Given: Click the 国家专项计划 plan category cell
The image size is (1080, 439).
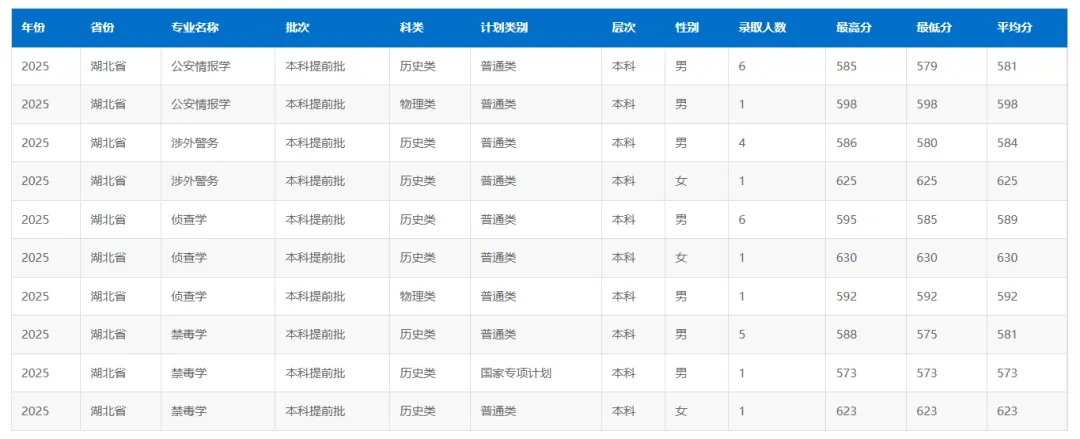Looking at the screenshot, I should click(516, 373).
